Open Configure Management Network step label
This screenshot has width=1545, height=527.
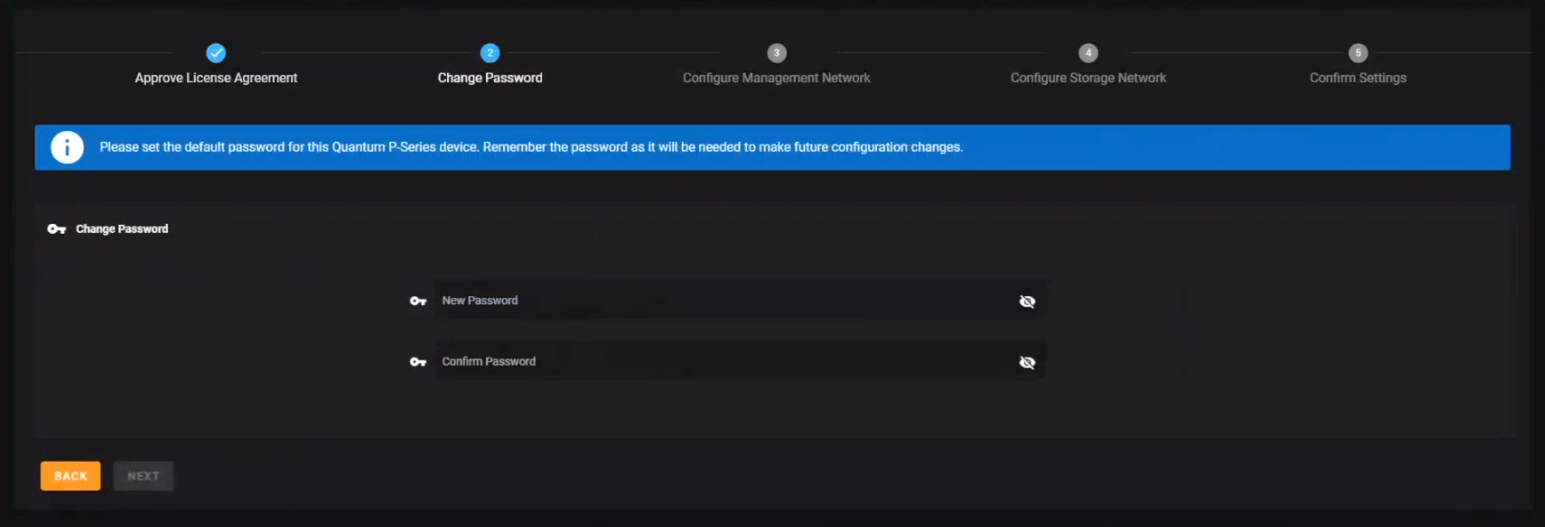coord(777,78)
